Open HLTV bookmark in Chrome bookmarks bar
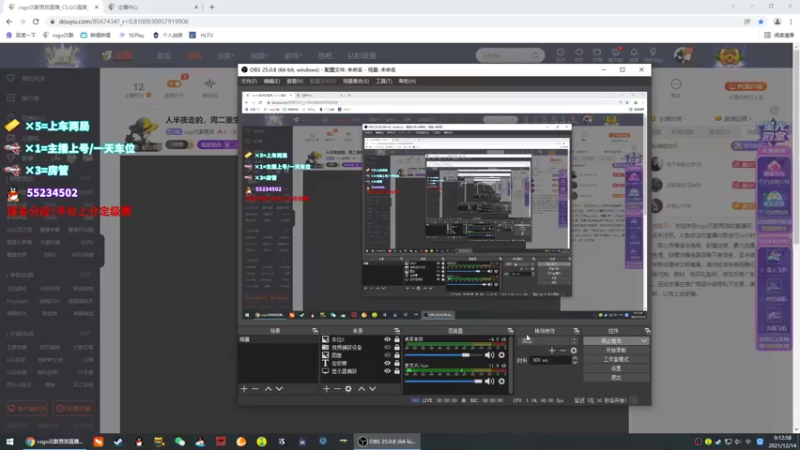The width and height of the screenshot is (800, 450). [202, 35]
